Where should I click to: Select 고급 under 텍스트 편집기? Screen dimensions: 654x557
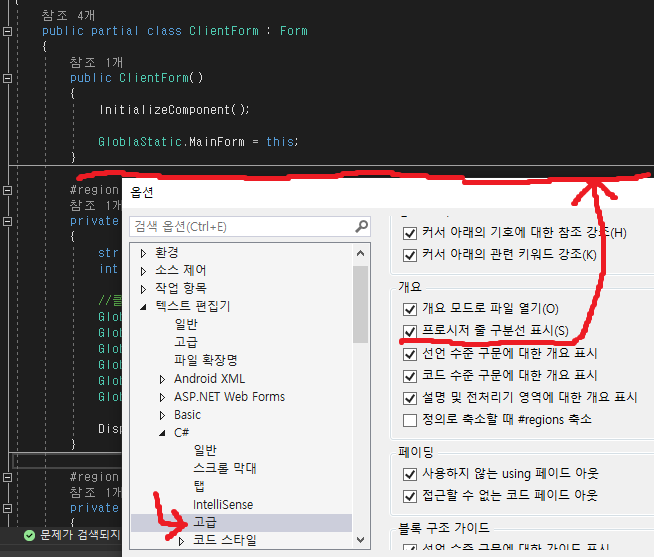186,342
